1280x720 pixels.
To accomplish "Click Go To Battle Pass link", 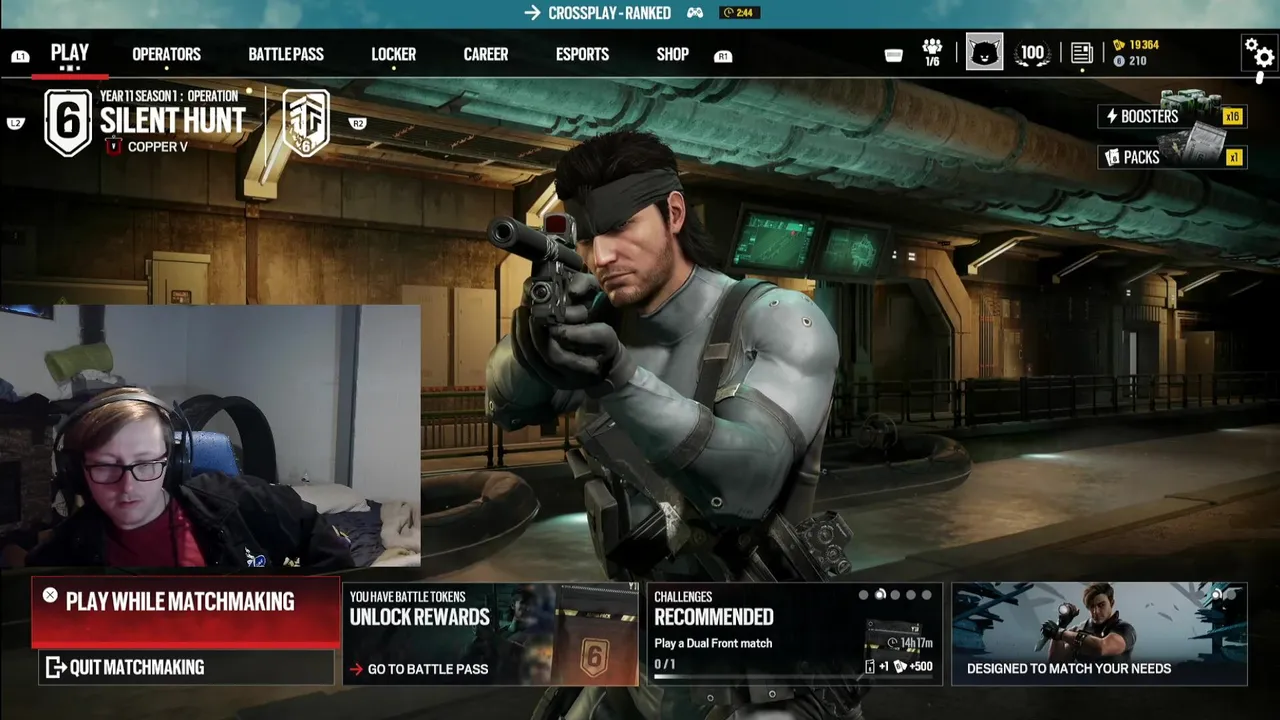I will 418,669.
